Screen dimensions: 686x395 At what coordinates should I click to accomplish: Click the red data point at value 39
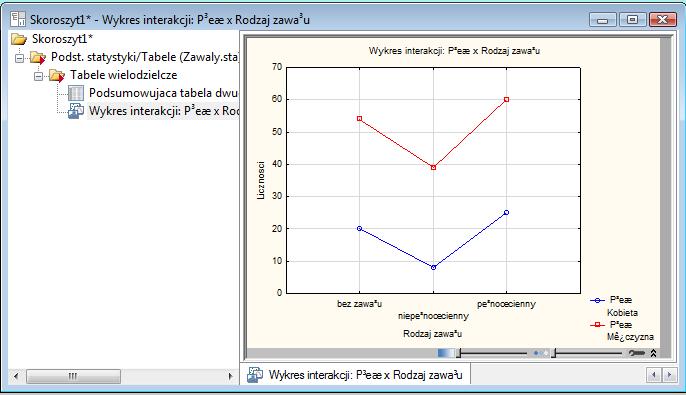tap(434, 168)
